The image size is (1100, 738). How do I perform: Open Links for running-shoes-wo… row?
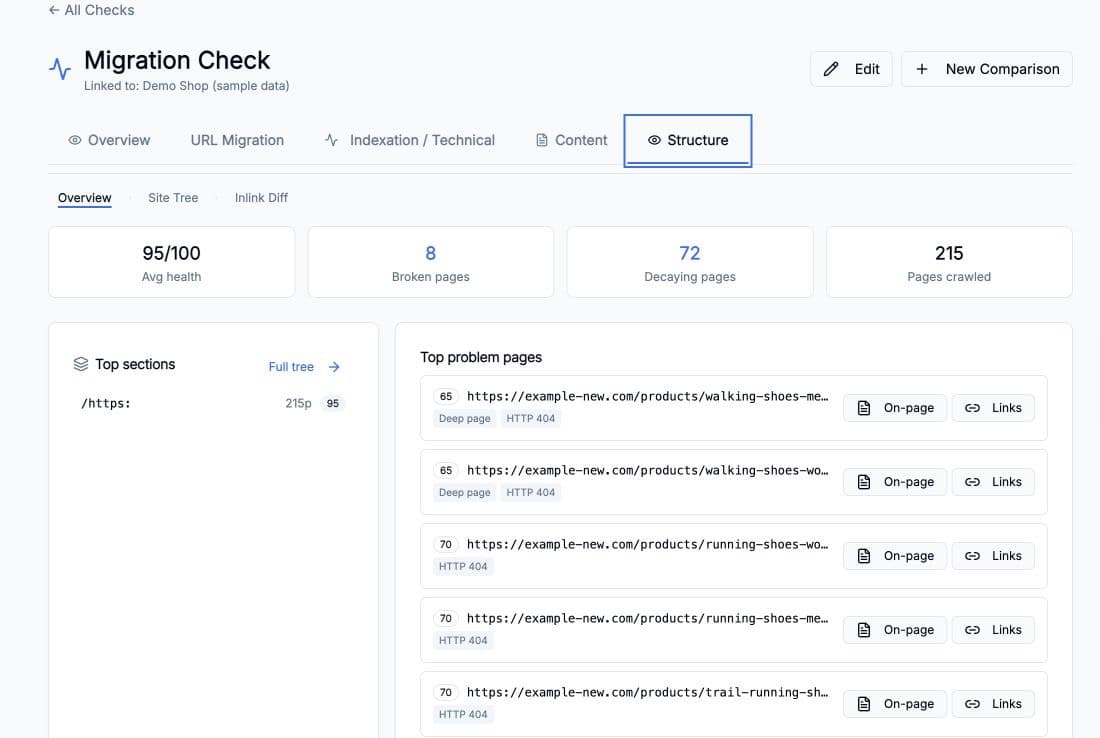[993, 556]
